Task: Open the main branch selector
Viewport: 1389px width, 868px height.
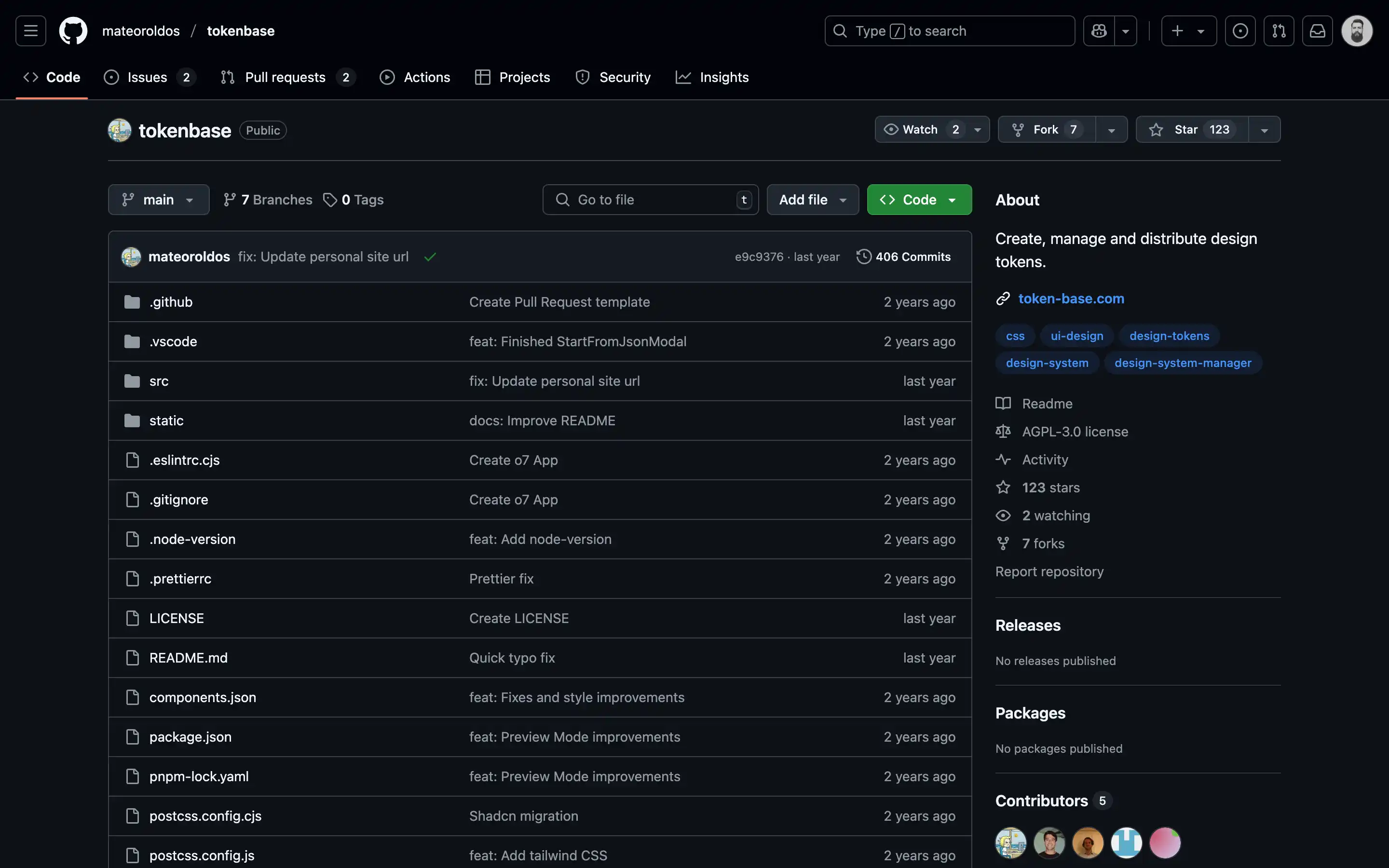Action: click(x=158, y=200)
